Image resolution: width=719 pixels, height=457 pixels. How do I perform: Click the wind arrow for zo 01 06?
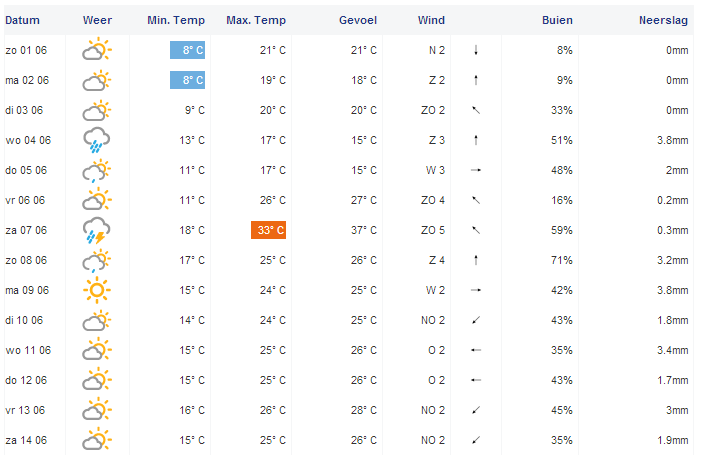[x=477, y=50]
